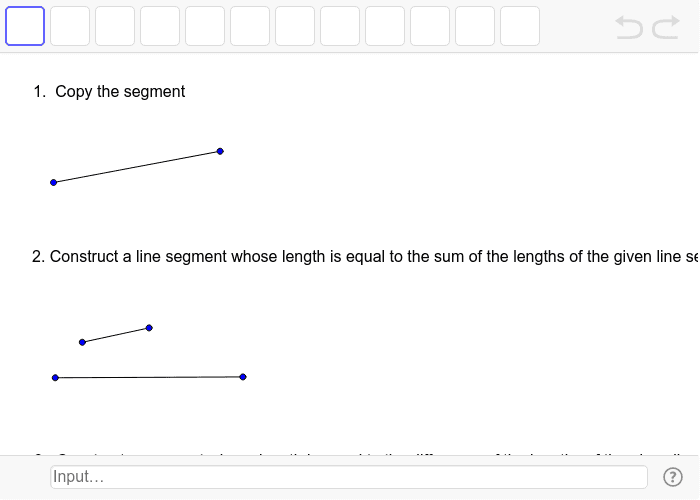Click the right endpoint of the short segment
The image size is (700, 500).
[149, 328]
